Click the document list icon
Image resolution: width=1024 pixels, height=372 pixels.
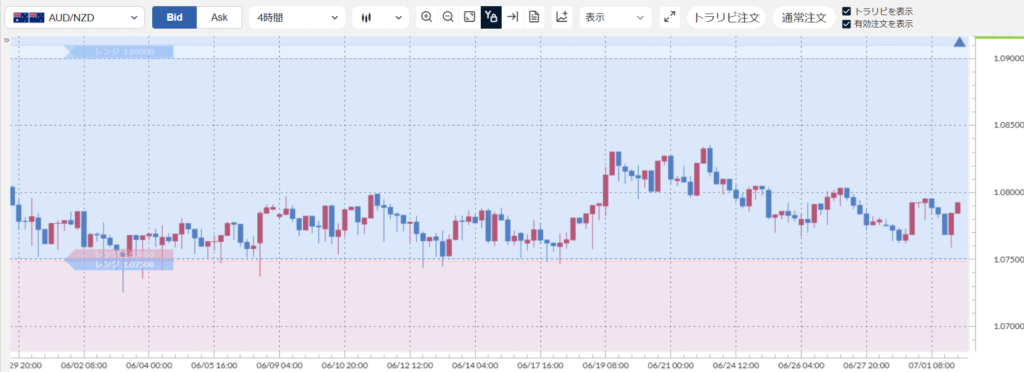tap(534, 18)
